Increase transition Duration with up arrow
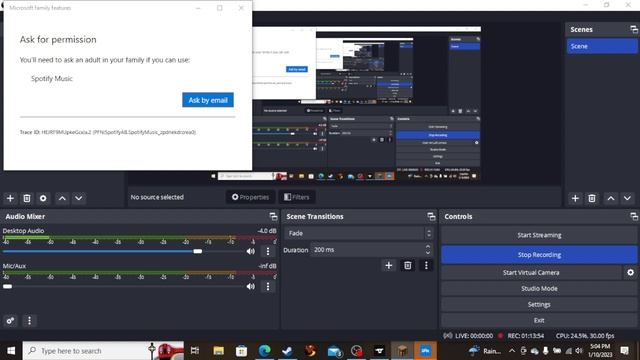The width and height of the screenshot is (640, 360). 428,247
